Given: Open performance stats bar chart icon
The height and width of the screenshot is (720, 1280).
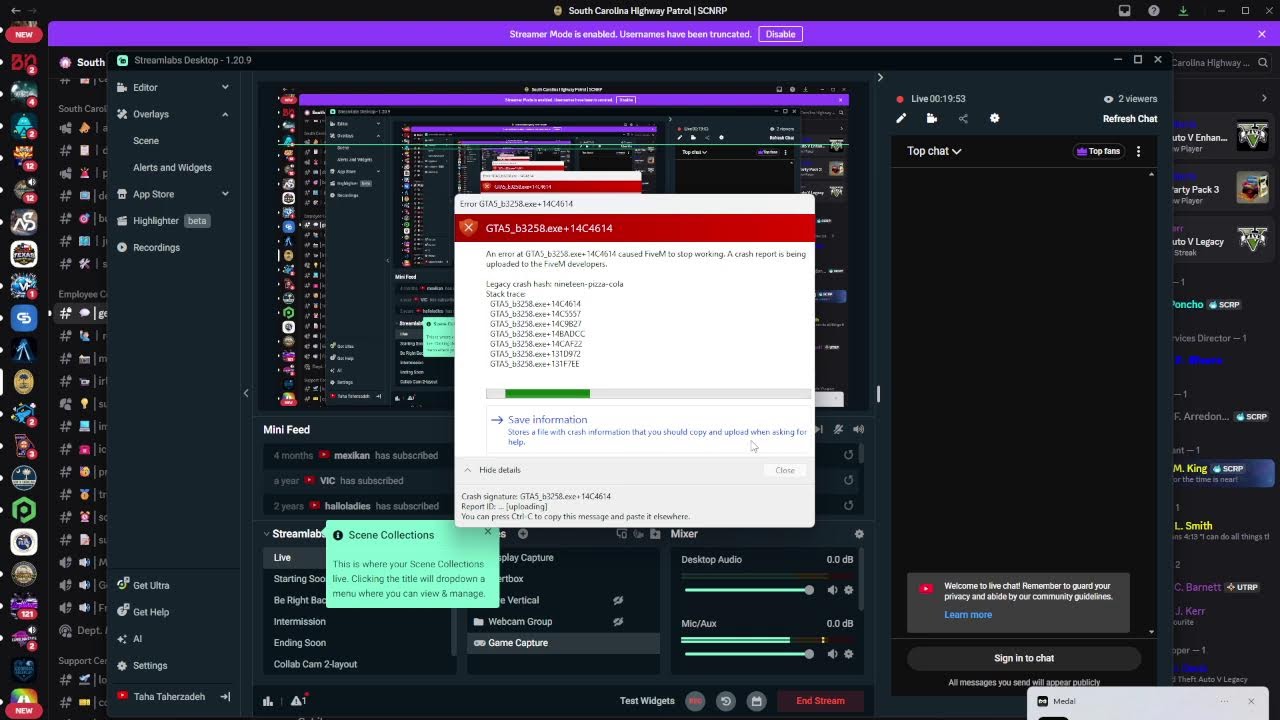Looking at the screenshot, I should click(268, 701).
